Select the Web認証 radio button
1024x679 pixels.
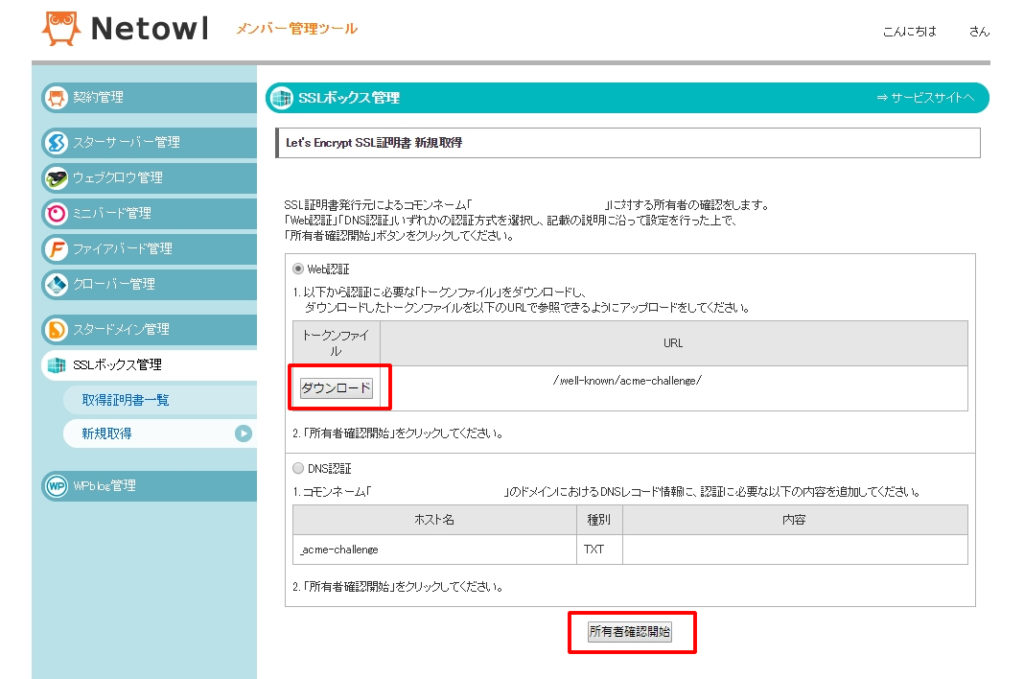pyautogui.click(x=298, y=267)
